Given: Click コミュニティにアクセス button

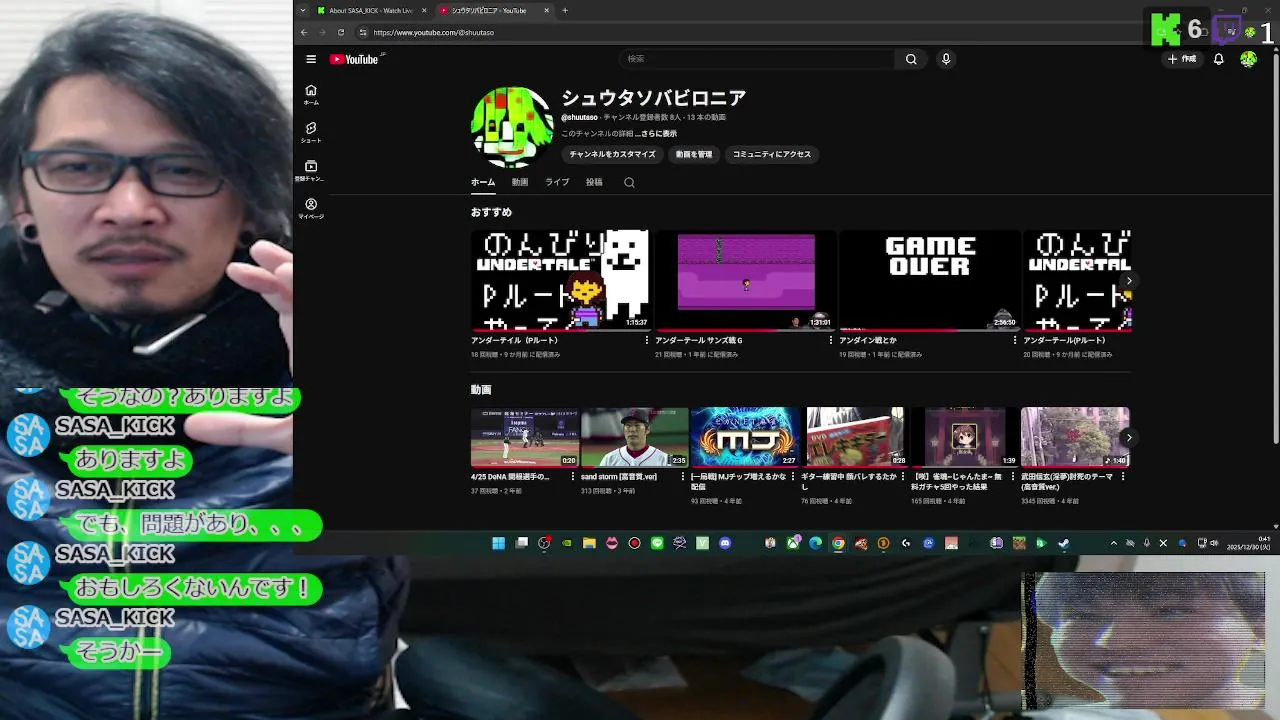Looking at the screenshot, I should [772, 154].
